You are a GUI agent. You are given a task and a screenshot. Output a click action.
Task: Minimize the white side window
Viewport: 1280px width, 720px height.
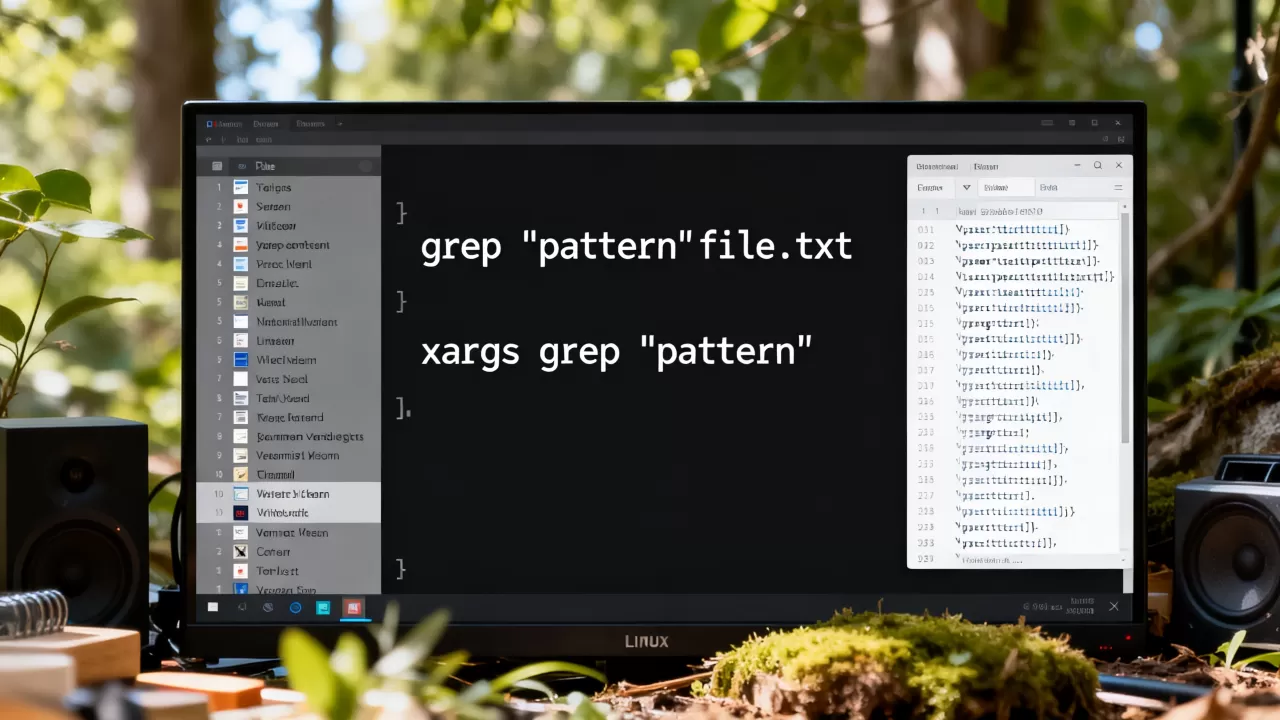click(1077, 165)
